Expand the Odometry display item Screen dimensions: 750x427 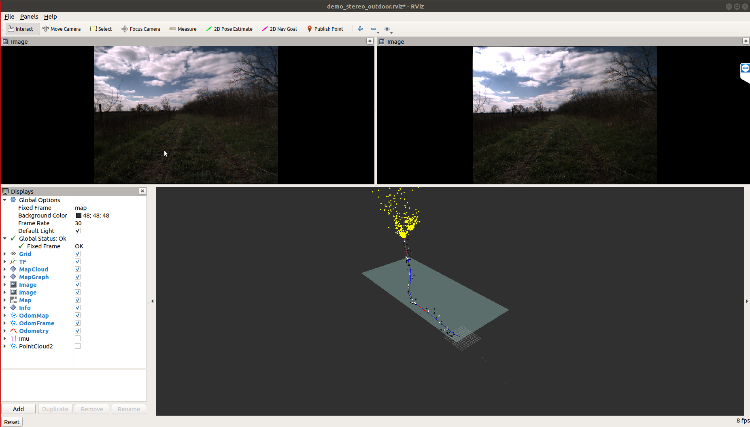[x=4, y=331]
